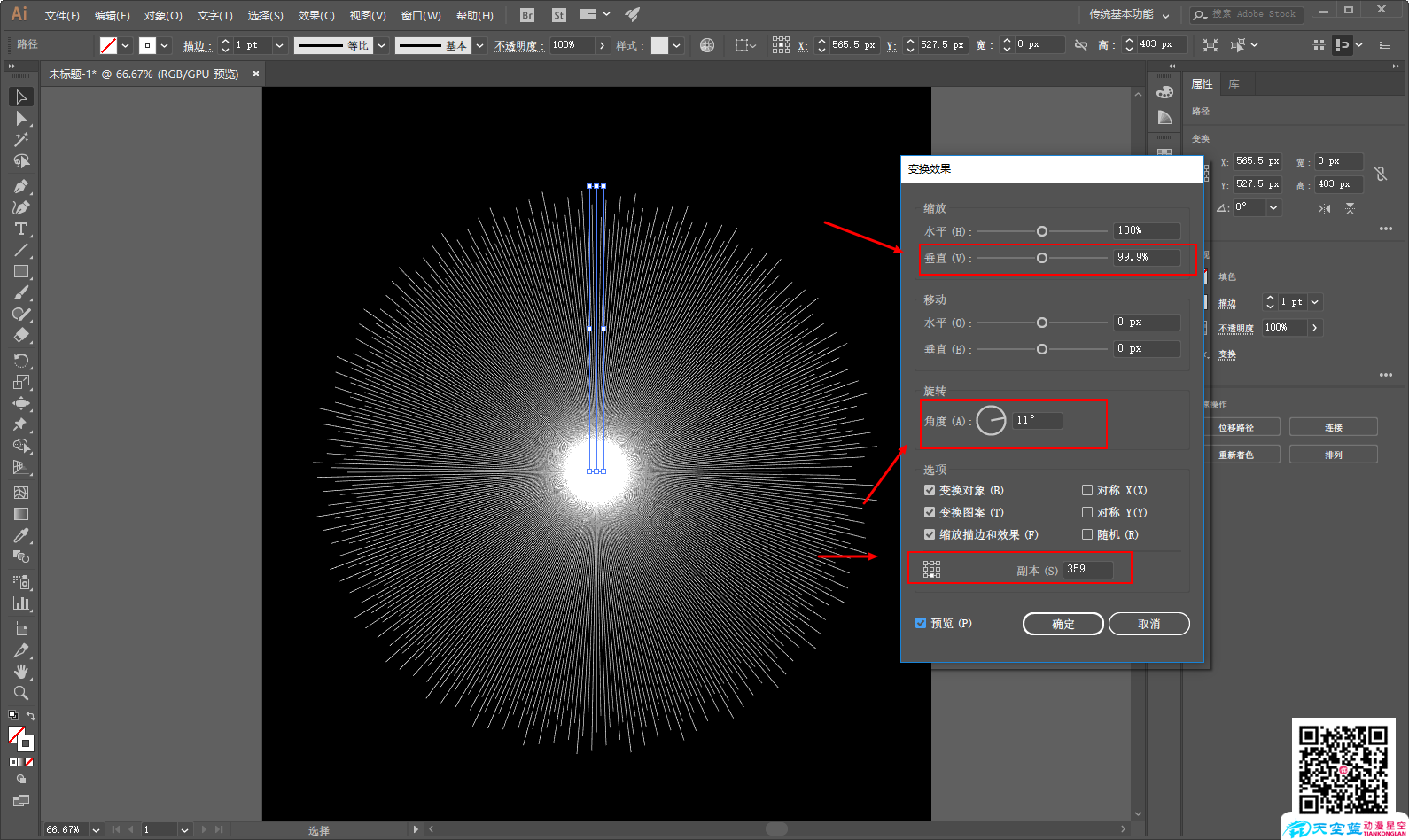The image size is (1409, 840).
Task: Click the recolor artwork wheel icon
Action: tap(707, 45)
